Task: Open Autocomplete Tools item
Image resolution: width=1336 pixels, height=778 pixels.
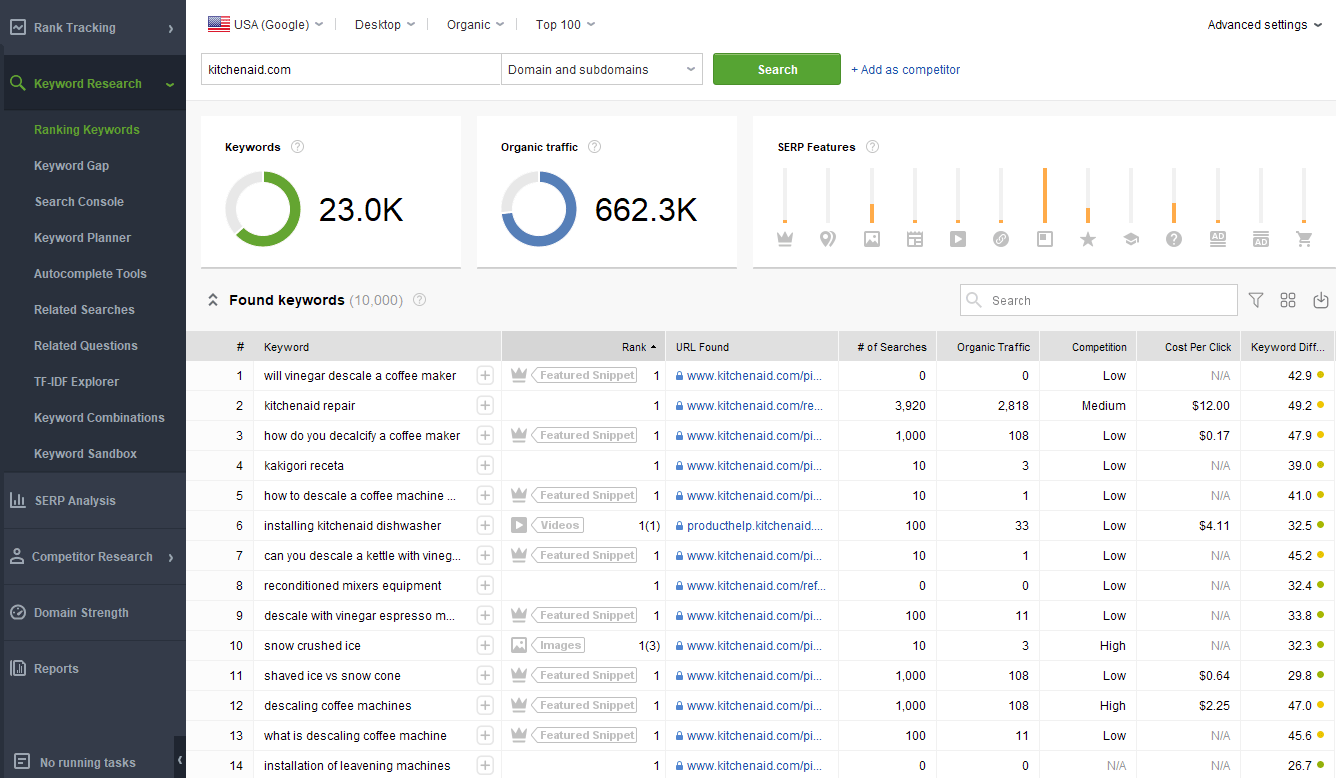Action: (x=90, y=274)
